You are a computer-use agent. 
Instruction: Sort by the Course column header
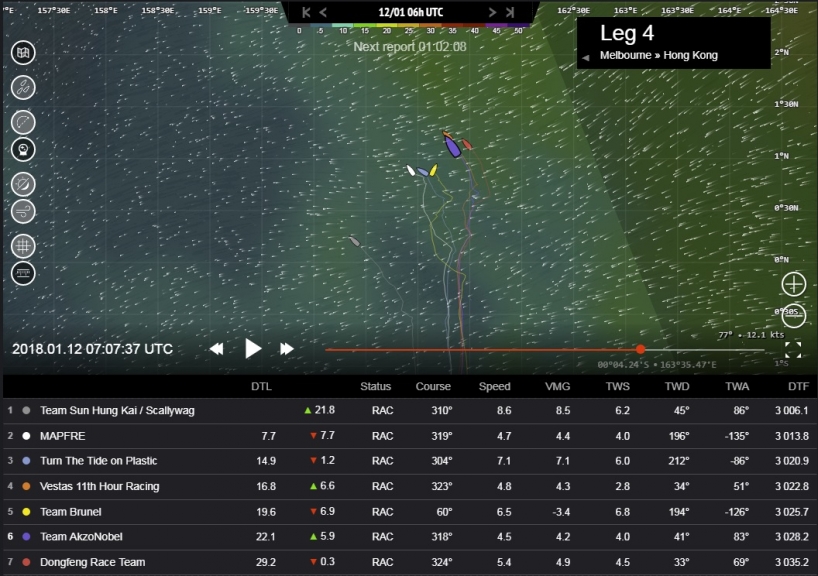coord(433,386)
